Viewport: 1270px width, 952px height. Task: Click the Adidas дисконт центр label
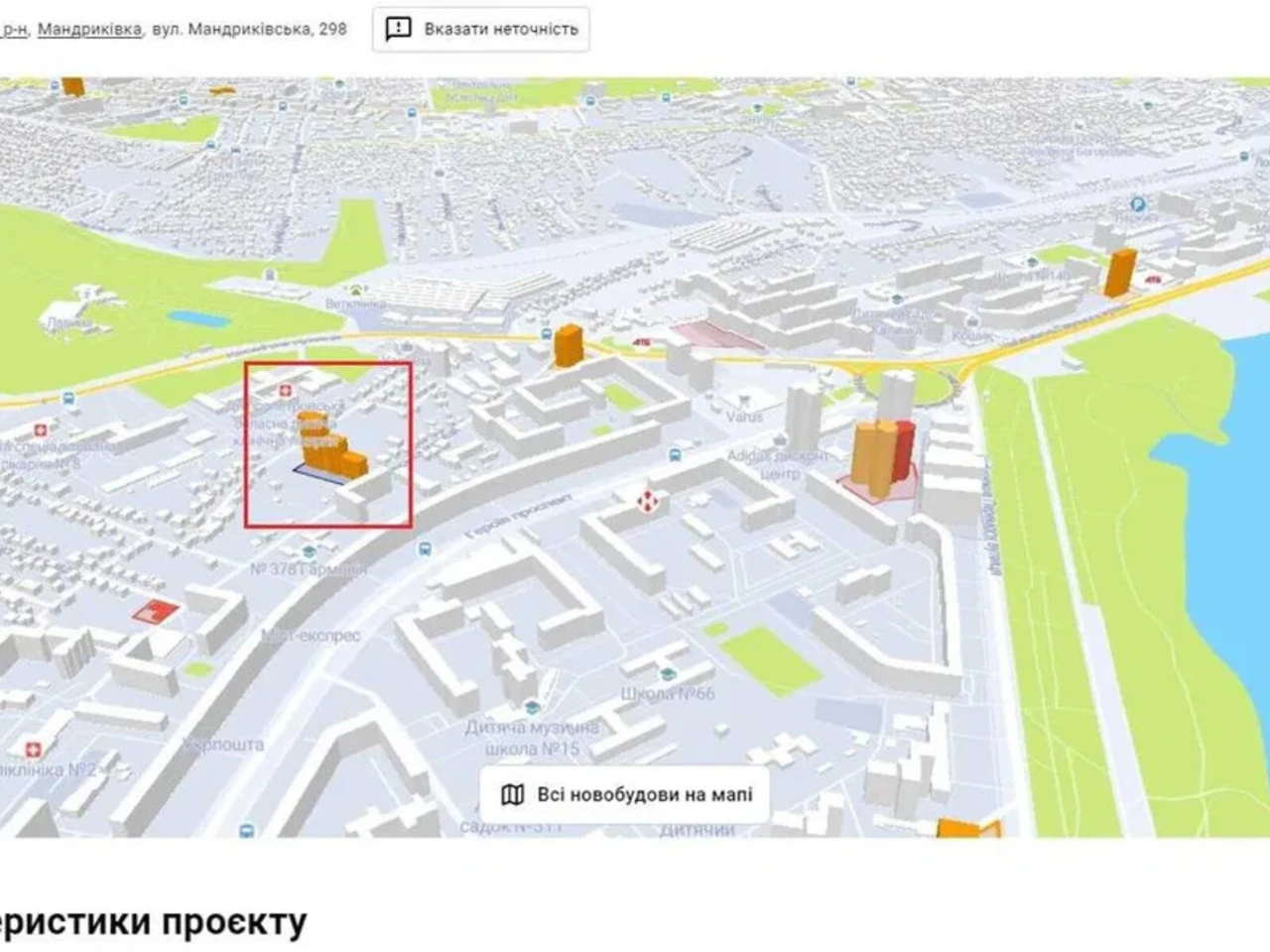click(779, 465)
